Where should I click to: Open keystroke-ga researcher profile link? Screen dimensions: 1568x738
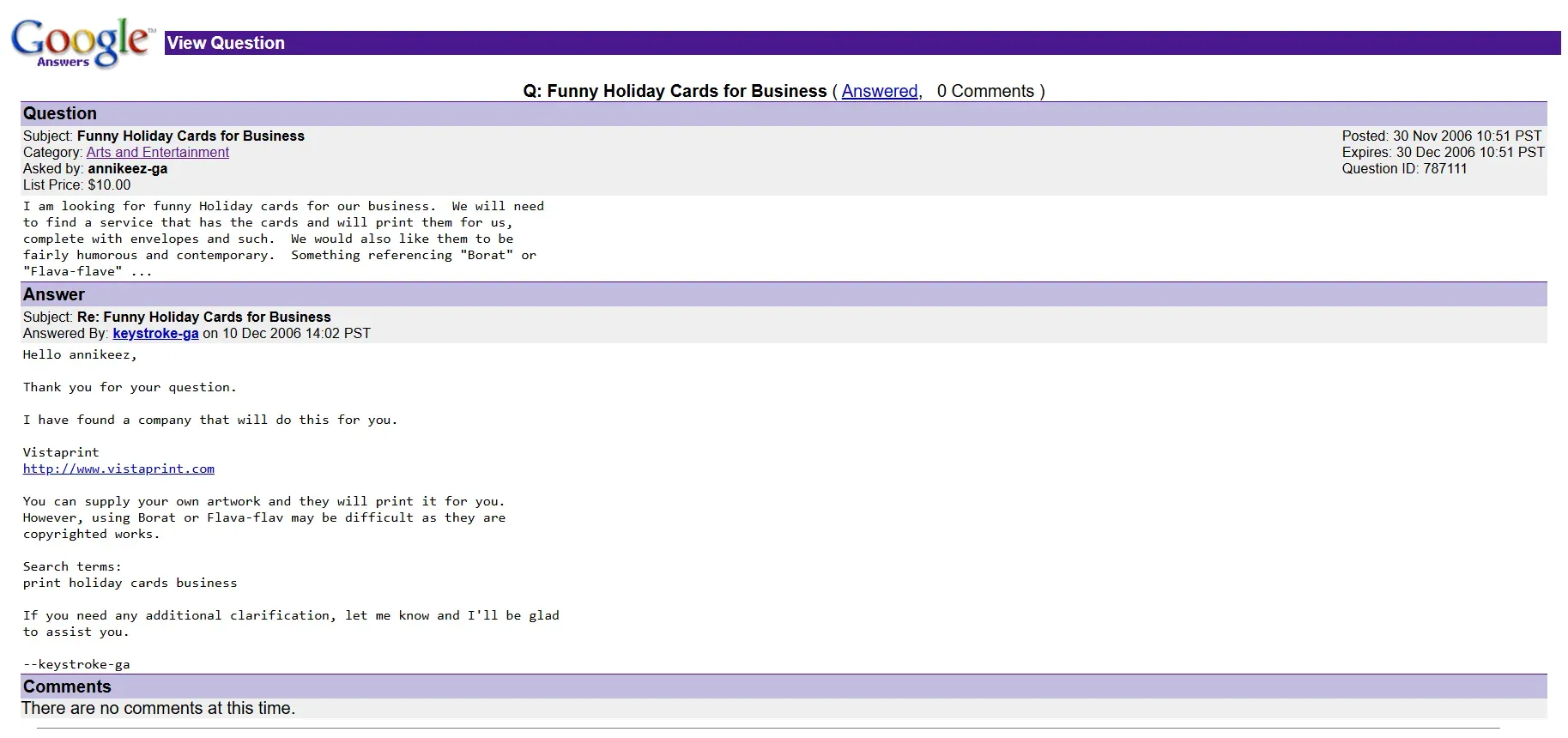click(x=155, y=333)
